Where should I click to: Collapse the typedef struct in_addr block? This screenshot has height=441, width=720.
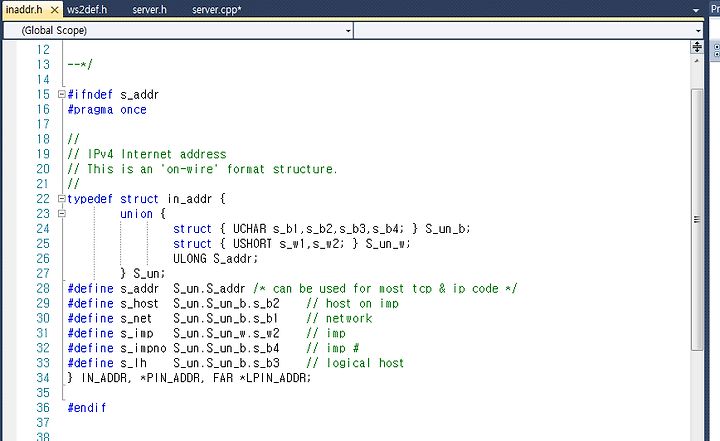(x=62, y=198)
